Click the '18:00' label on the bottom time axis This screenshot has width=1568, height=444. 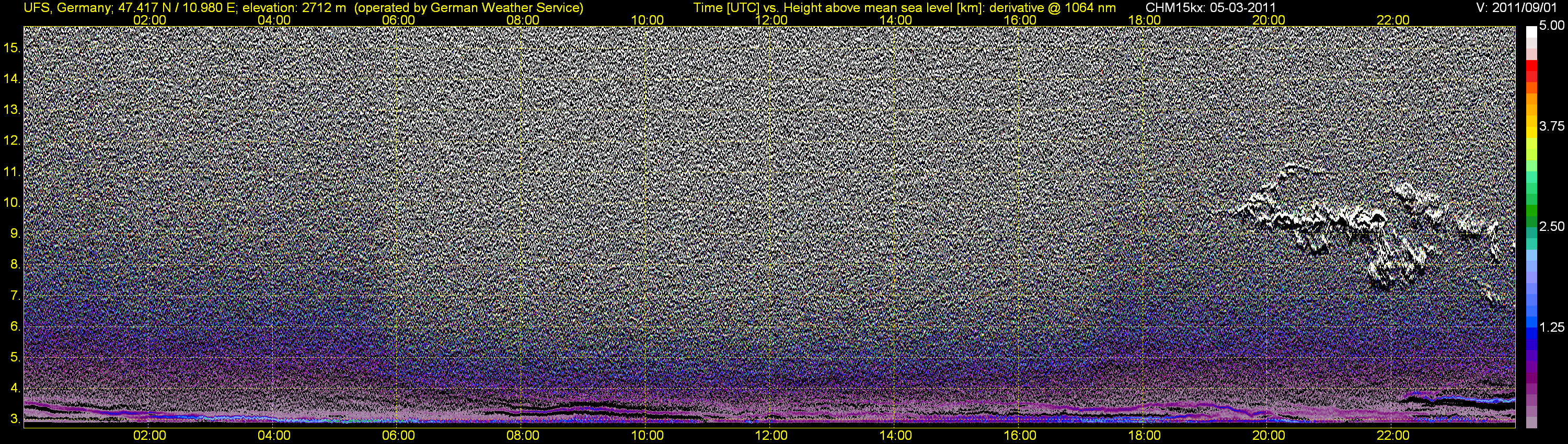pos(1144,436)
